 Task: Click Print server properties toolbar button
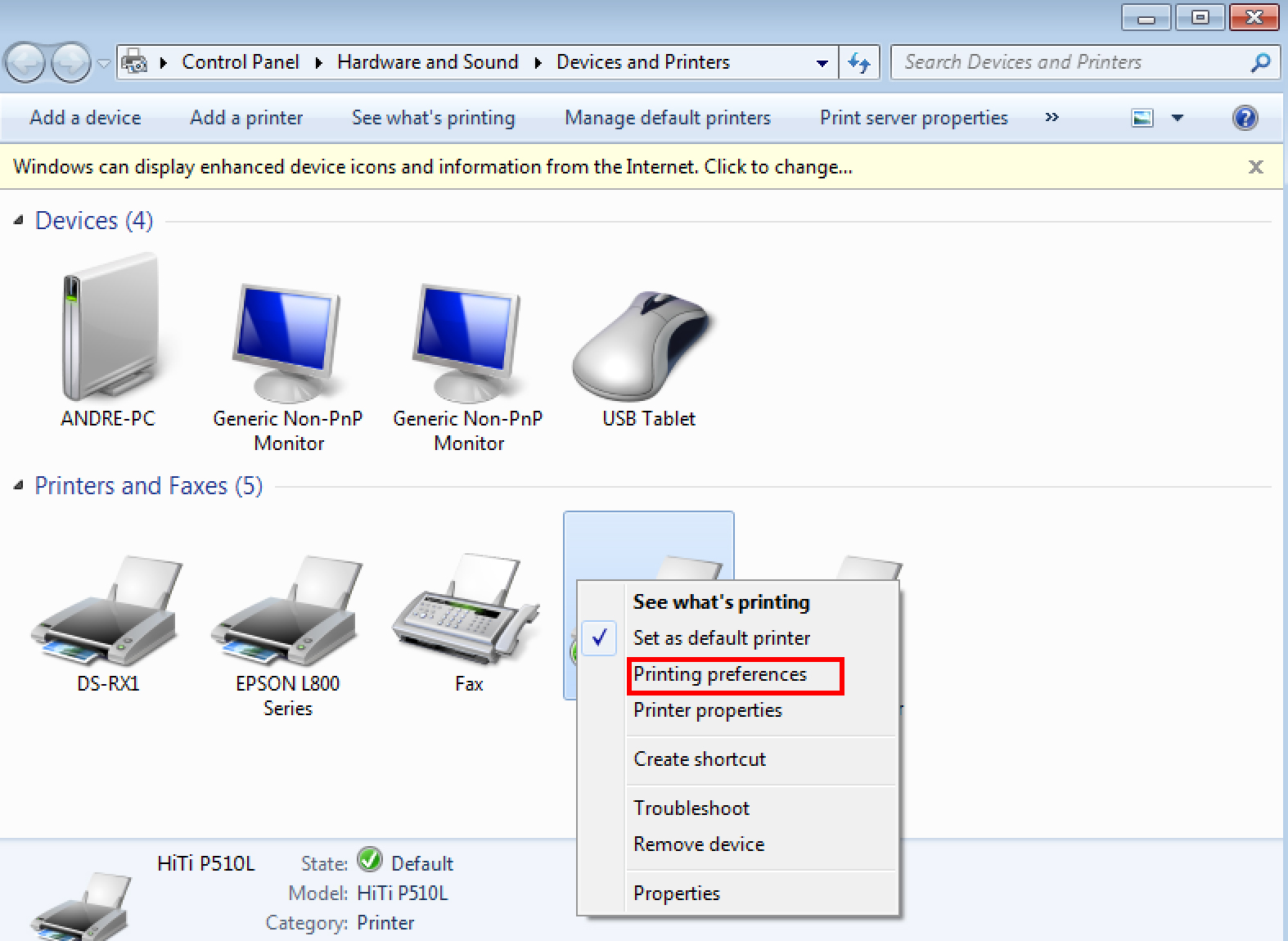(914, 118)
